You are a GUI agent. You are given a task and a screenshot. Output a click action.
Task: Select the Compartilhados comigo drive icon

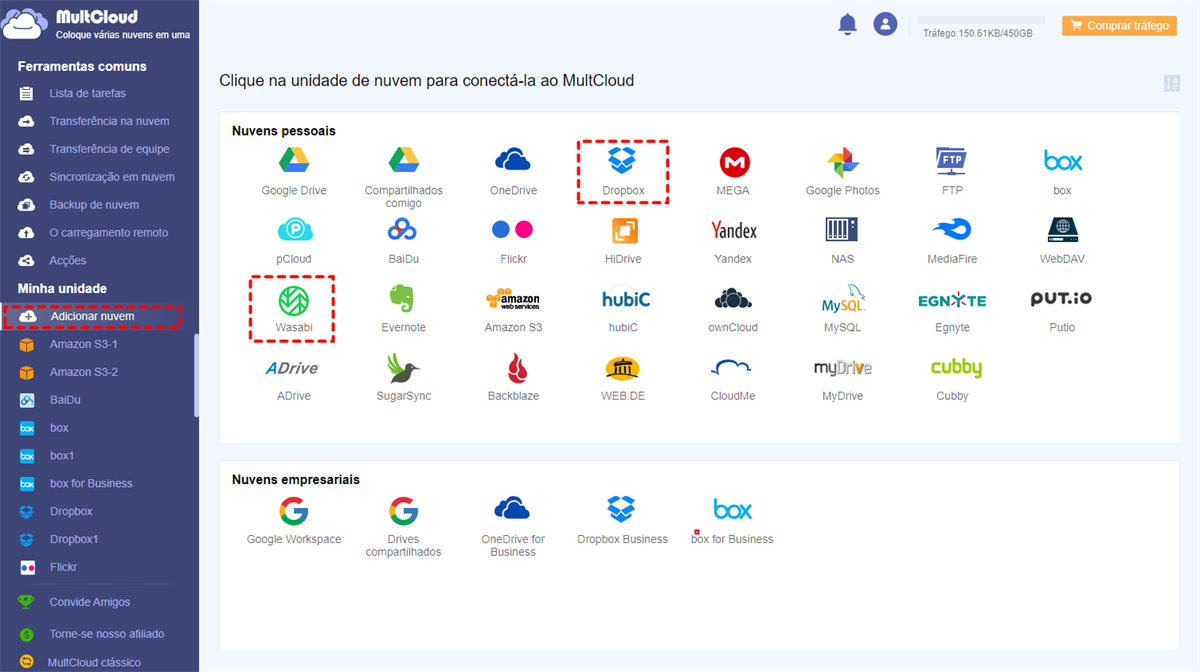(403, 161)
